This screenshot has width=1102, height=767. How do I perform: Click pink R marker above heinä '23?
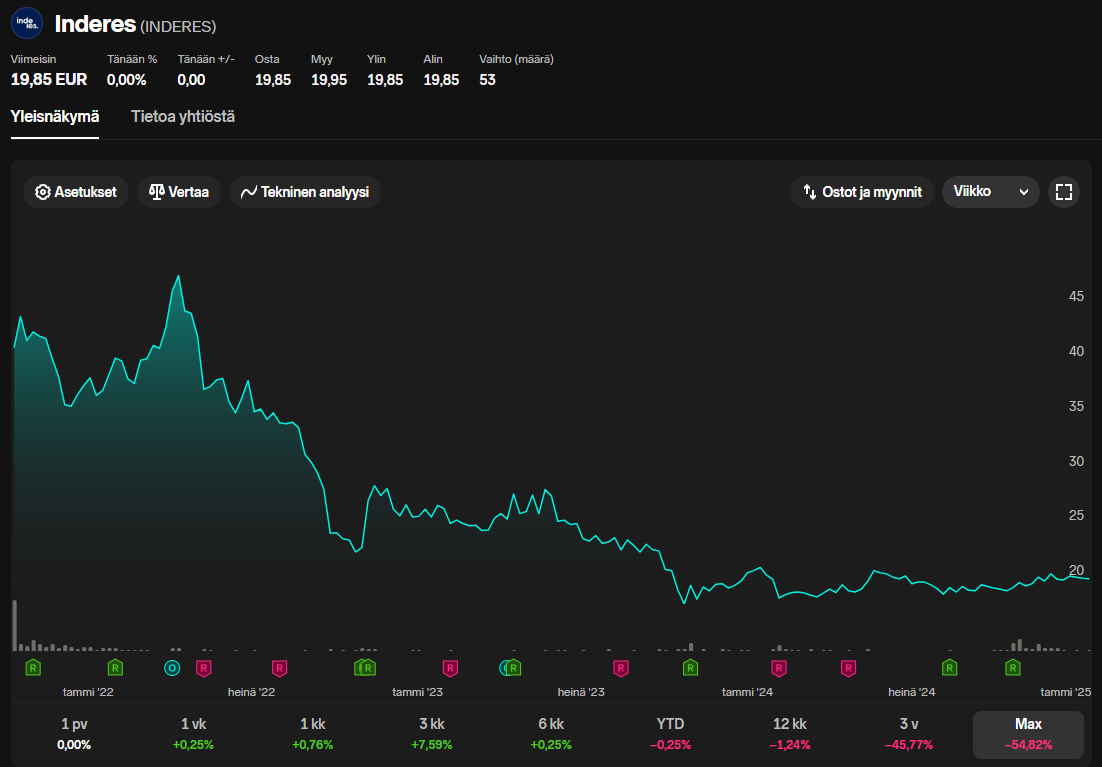pyautogui.click(x=621, y=668)
